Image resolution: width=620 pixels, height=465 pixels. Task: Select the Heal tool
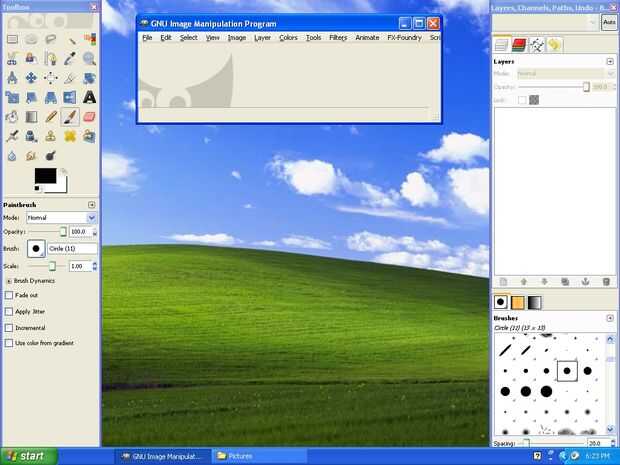(x=70, y=136)
